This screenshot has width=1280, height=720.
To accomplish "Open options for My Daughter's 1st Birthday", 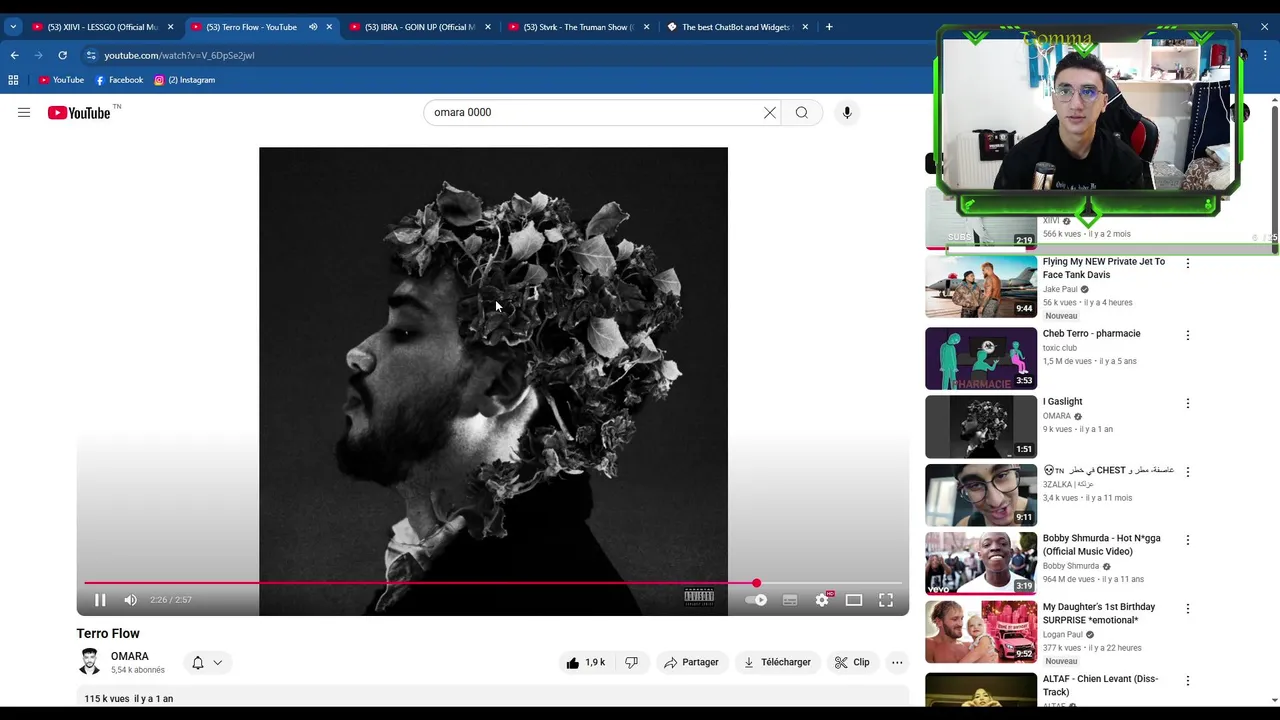I will [x=1188, y=608].
